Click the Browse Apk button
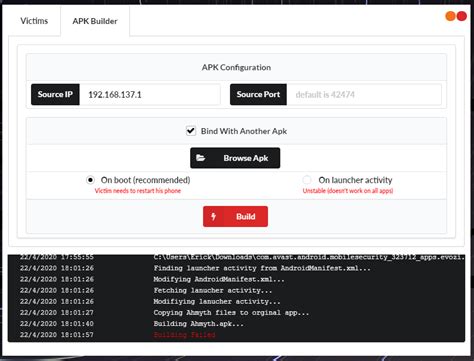 (x=235, y=158)
